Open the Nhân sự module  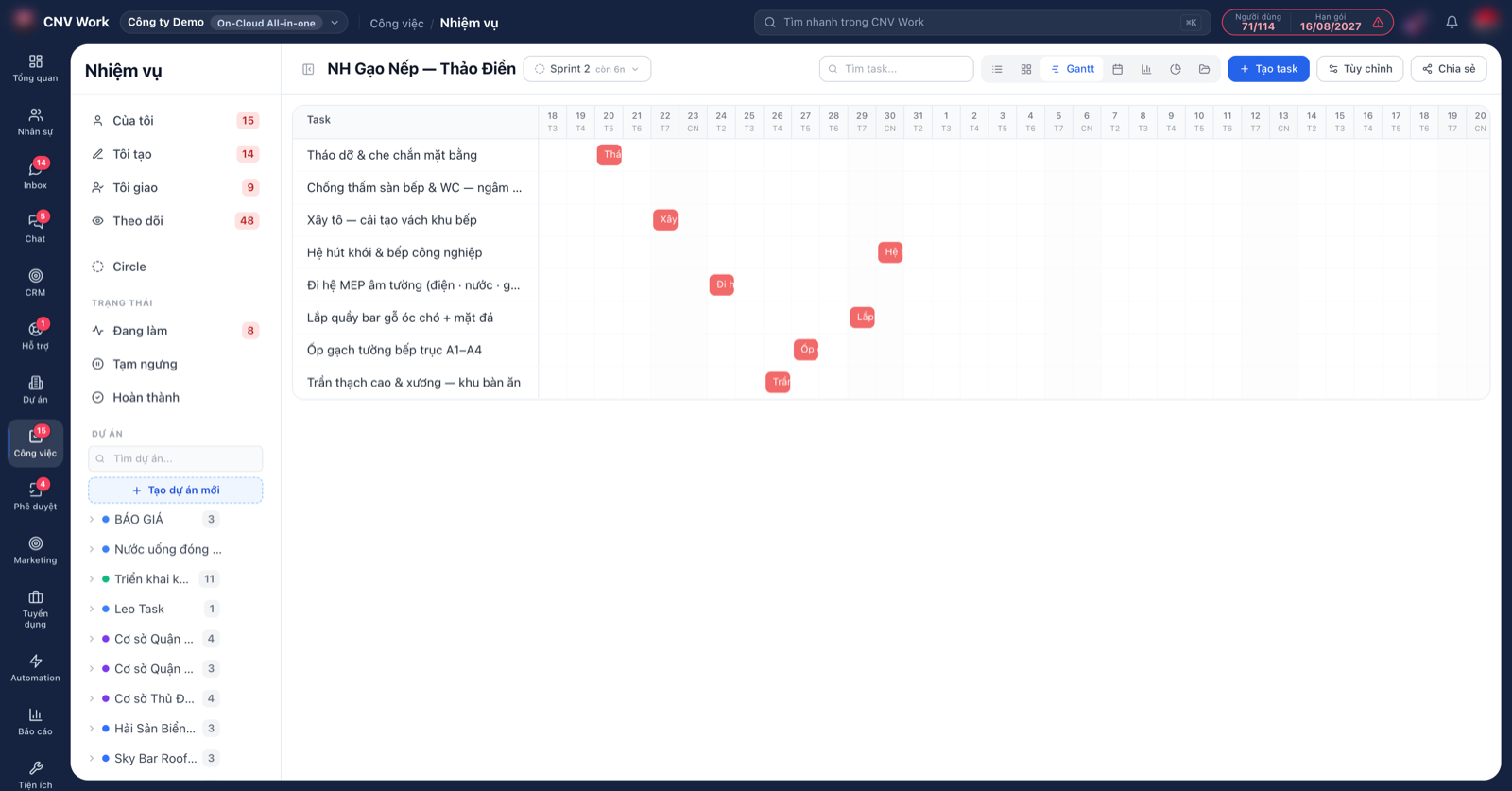(35, 122)
